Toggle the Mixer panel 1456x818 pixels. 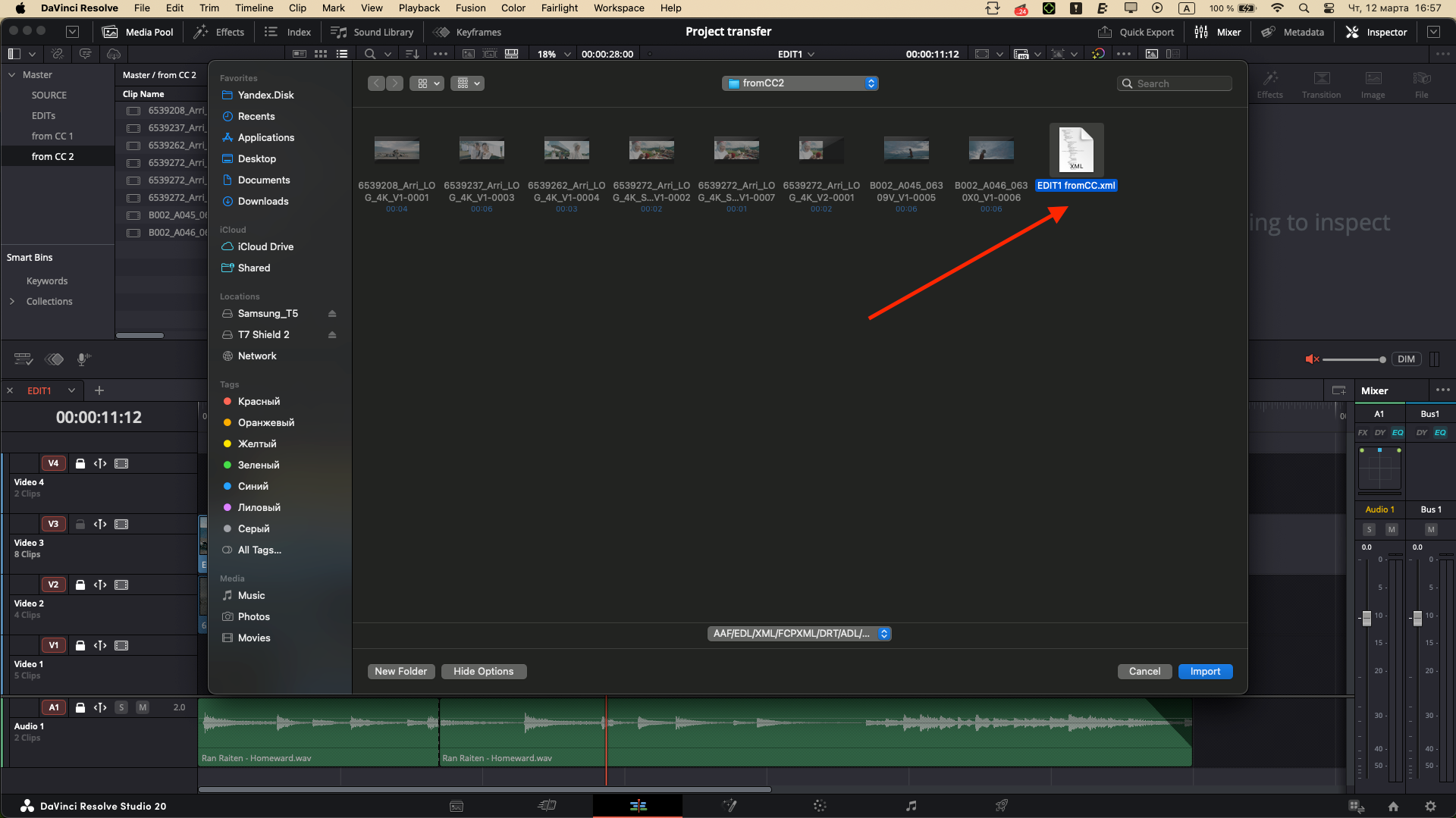click(1218, 32)
